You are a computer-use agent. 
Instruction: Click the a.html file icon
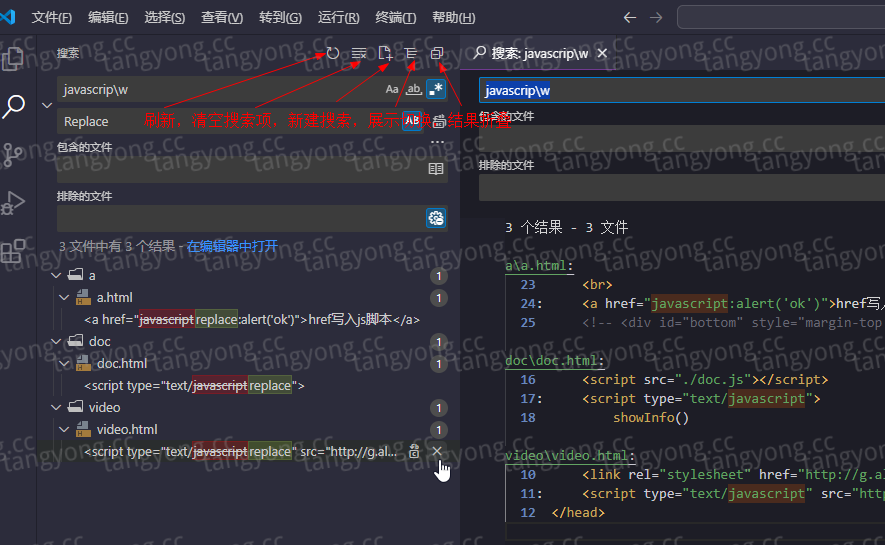pyautogui.click(x=84, y=297)
